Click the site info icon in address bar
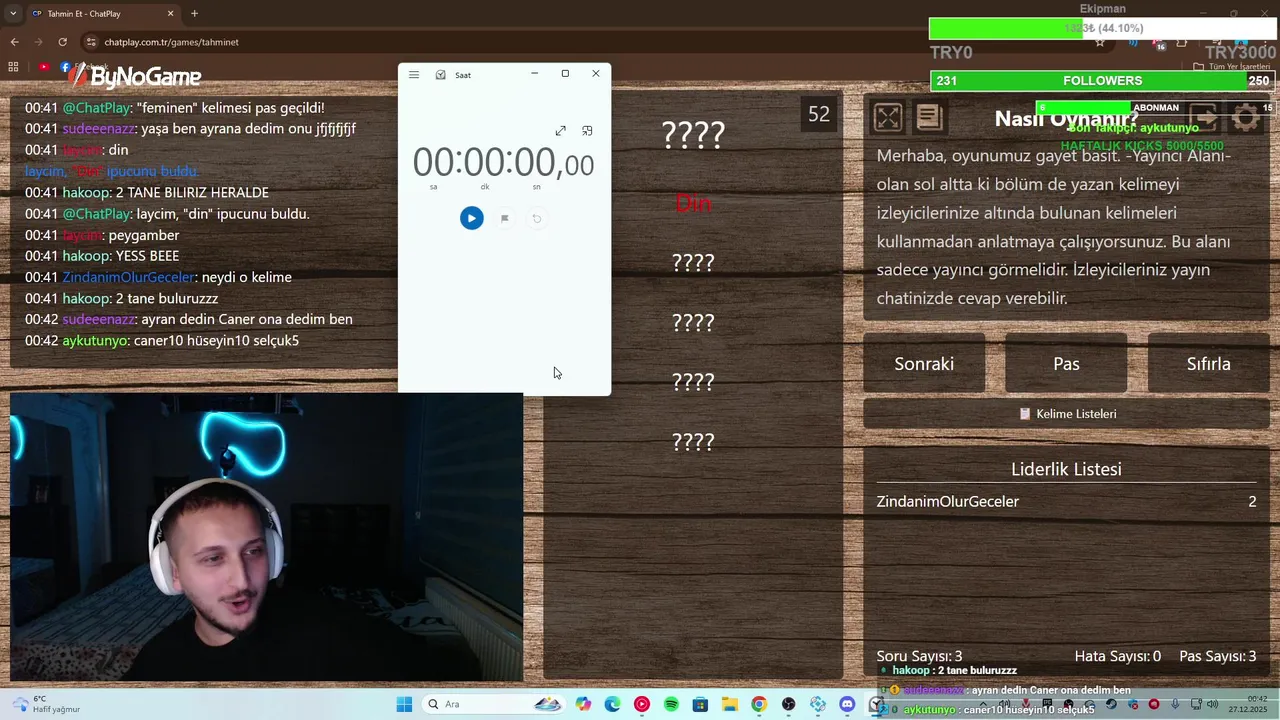Image resolution: width=1280 pixels, height=720 pixels. [91, 42]
